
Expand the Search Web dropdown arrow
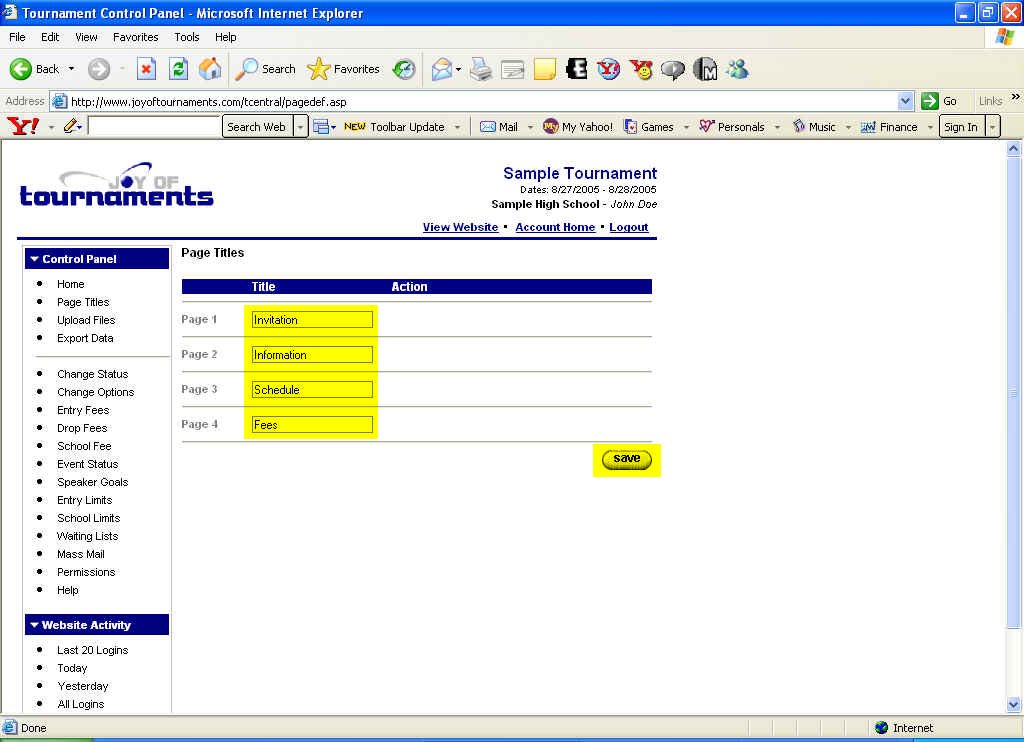(300, 127)
